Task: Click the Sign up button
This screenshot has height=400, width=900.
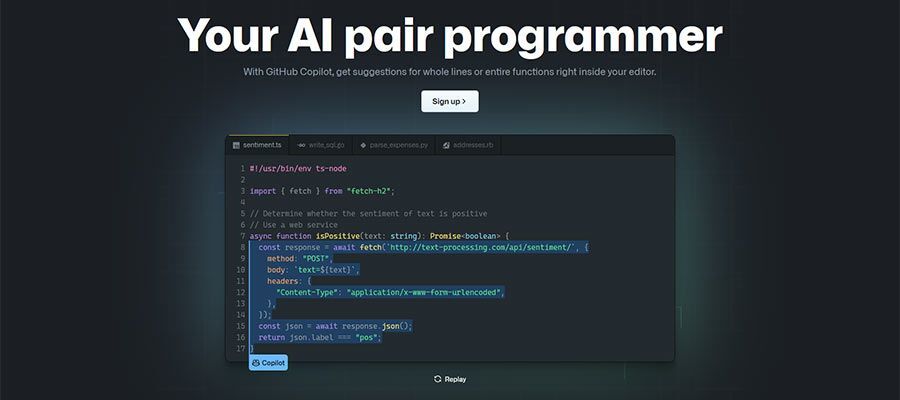Action: click(x=449, y=101)
